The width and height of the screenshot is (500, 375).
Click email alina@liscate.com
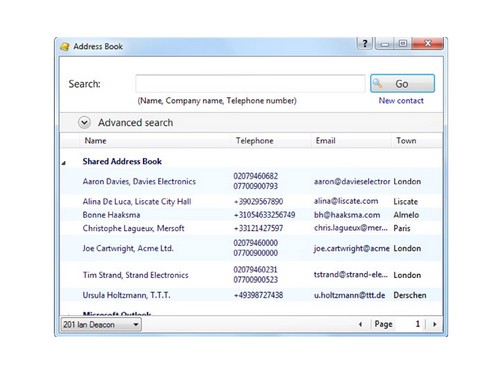[346, 201]
